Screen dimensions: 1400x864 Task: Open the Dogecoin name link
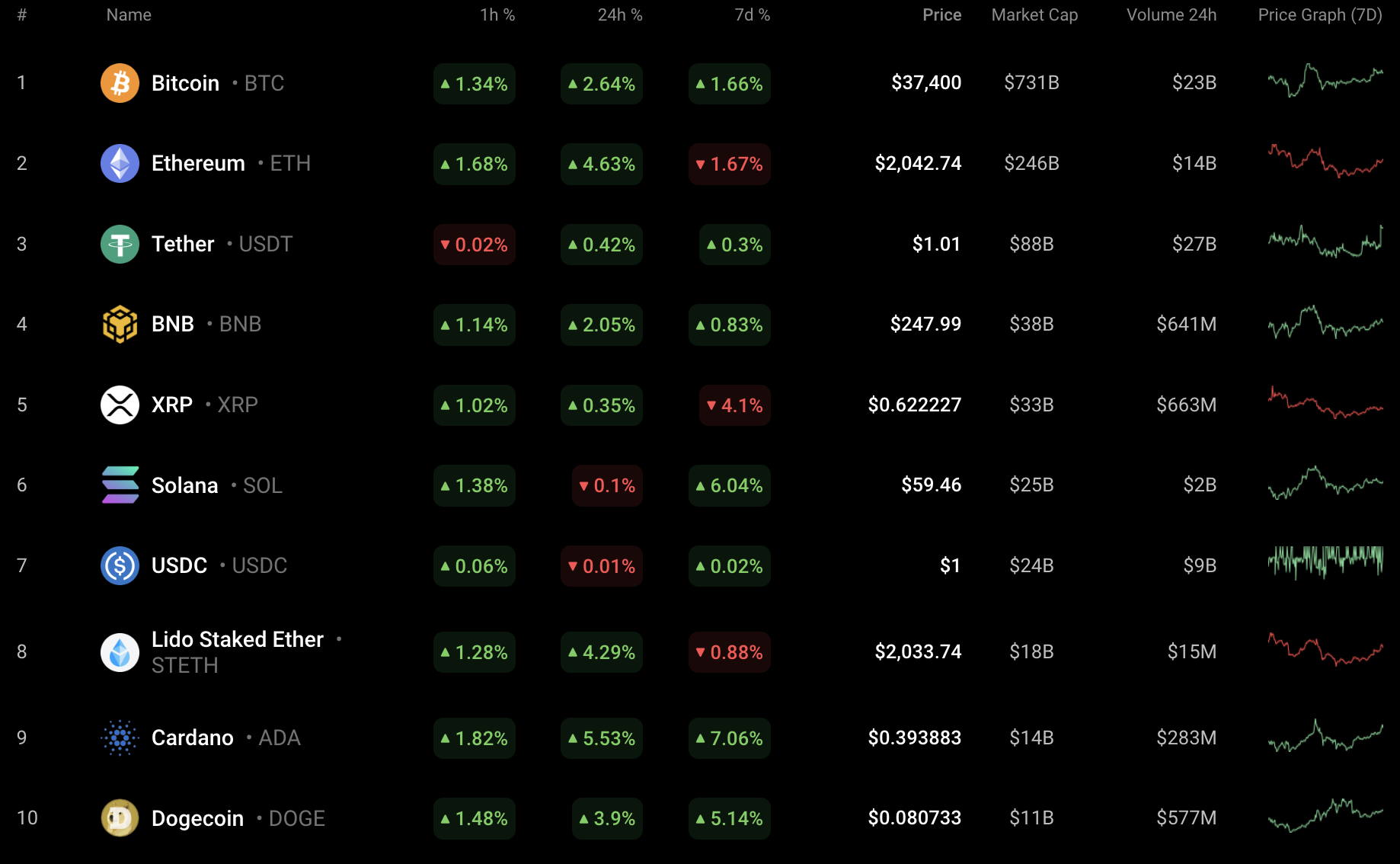[x=197, y=818]
